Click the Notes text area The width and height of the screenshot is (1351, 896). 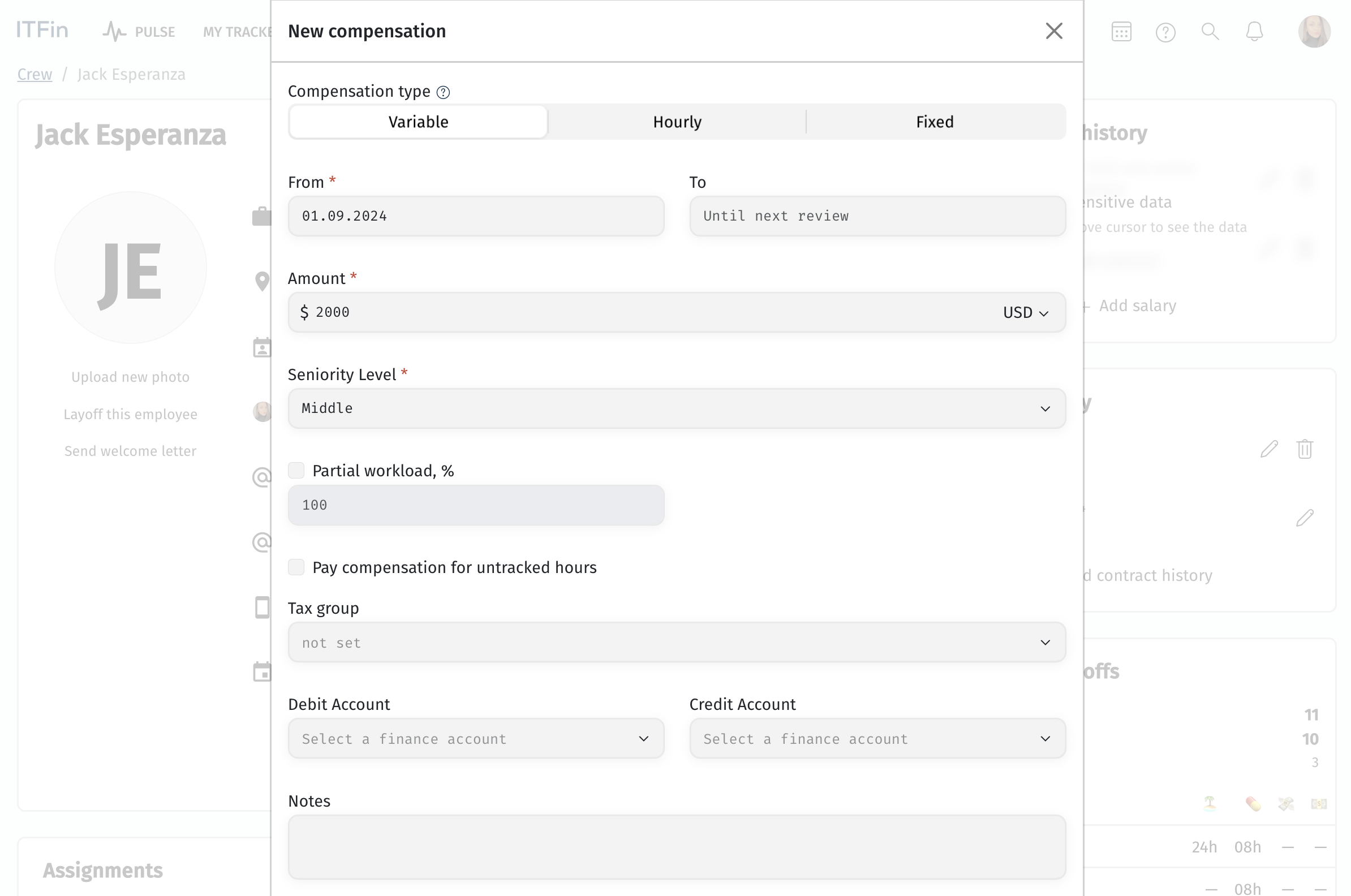677,847
